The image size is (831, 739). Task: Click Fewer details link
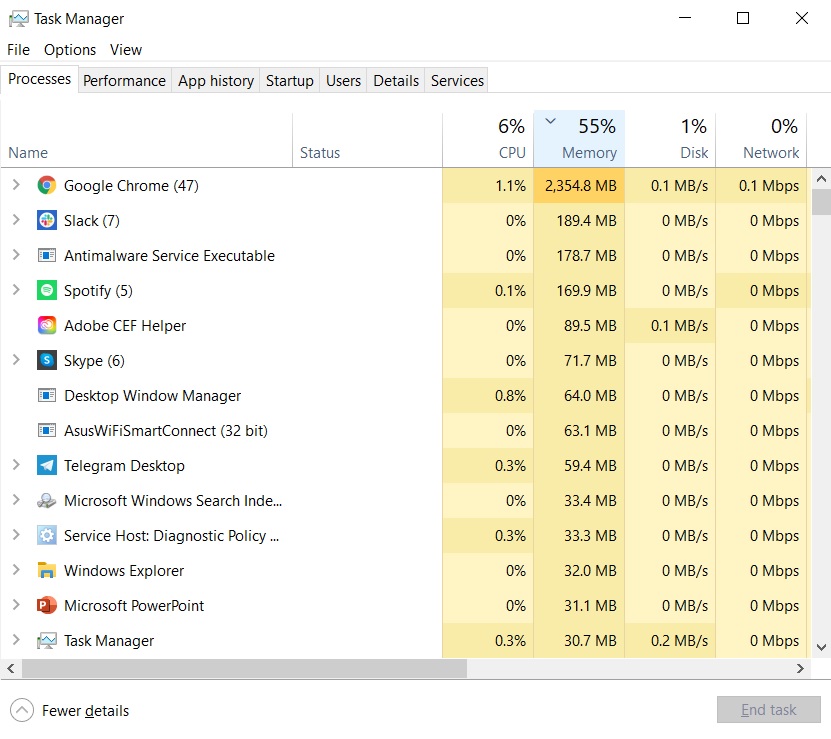[85, 711]
